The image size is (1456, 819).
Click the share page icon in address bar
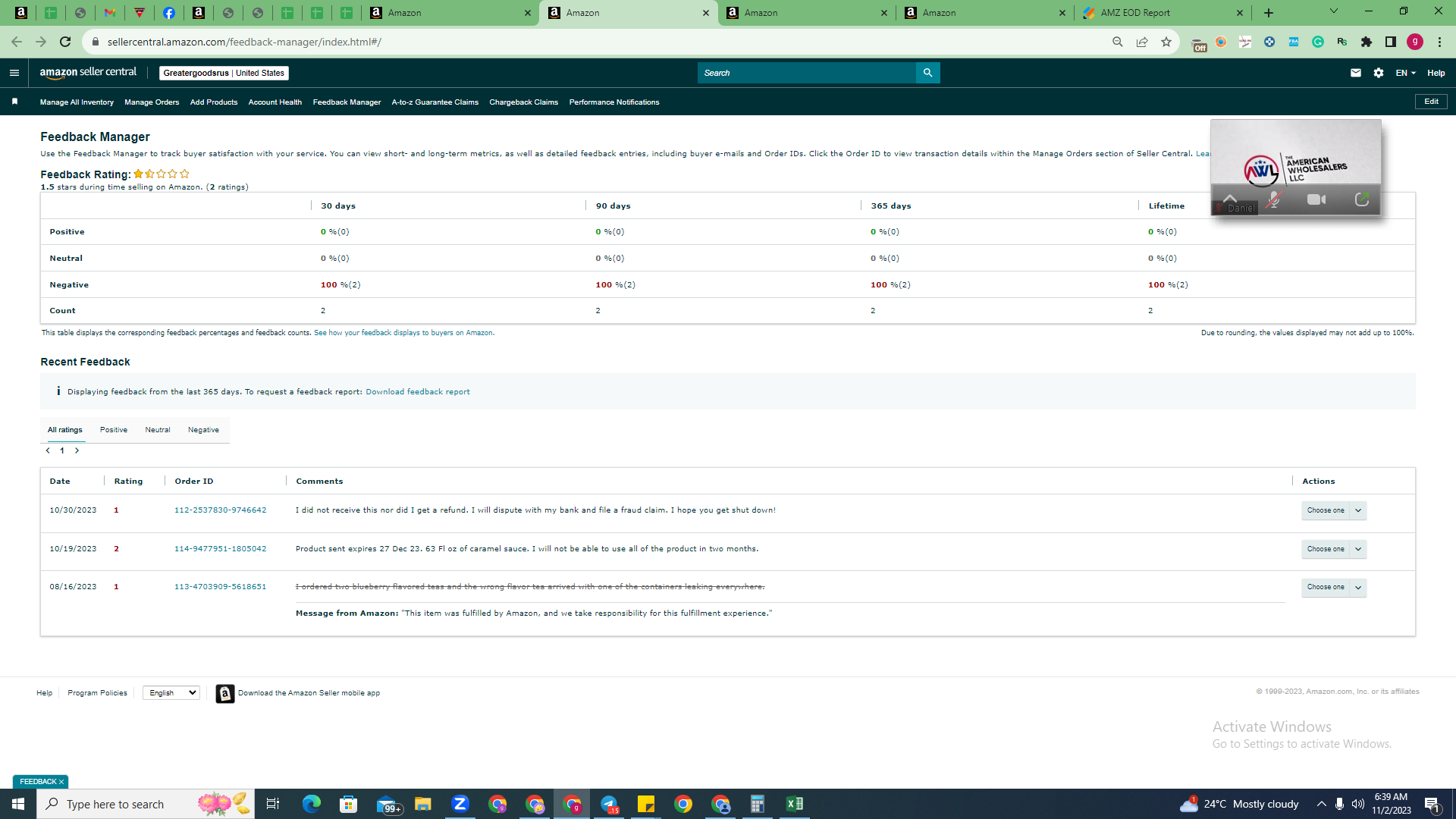pos(1142,42)
